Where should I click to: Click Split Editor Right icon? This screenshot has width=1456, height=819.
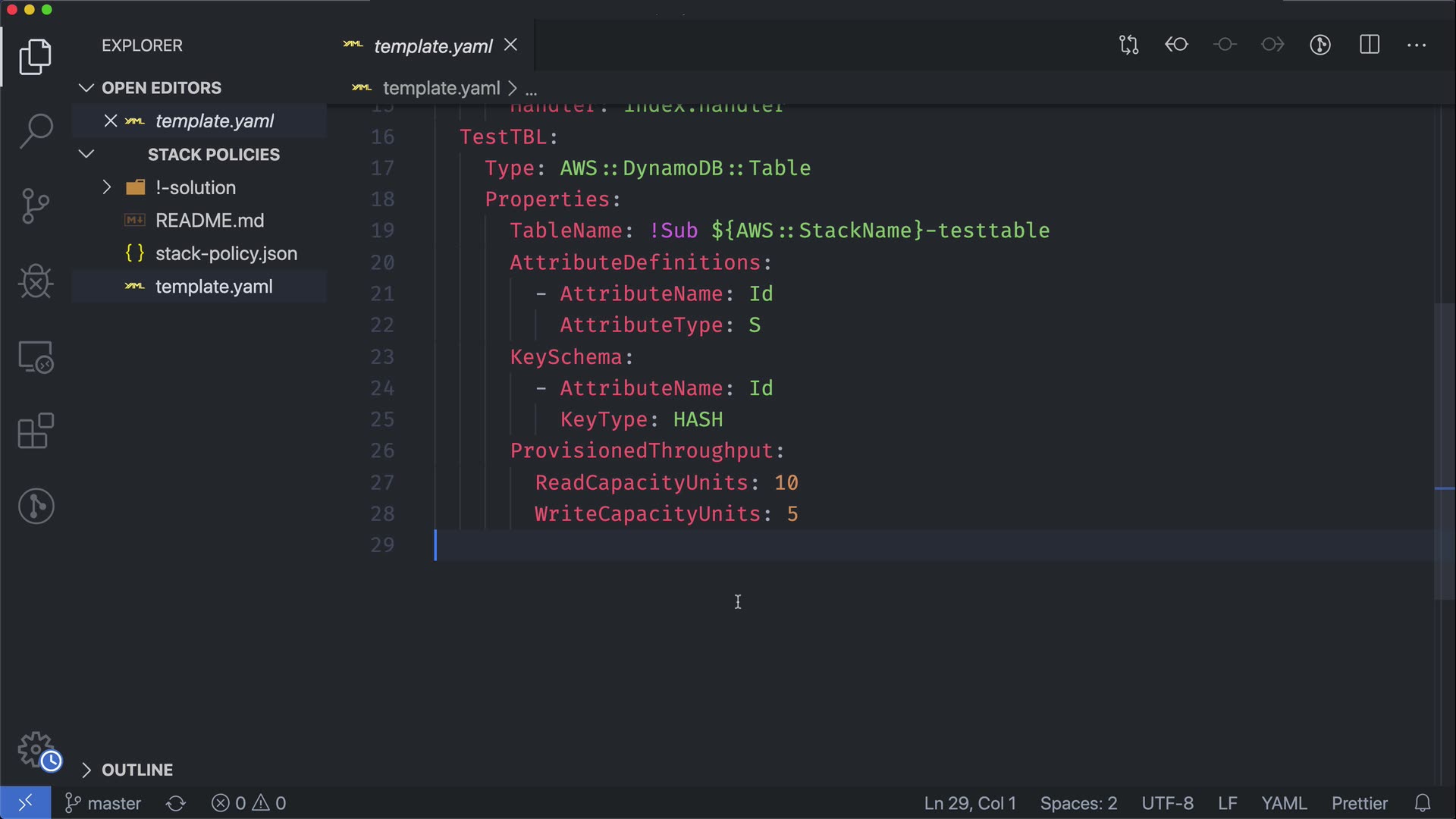tap(1370, 45)
